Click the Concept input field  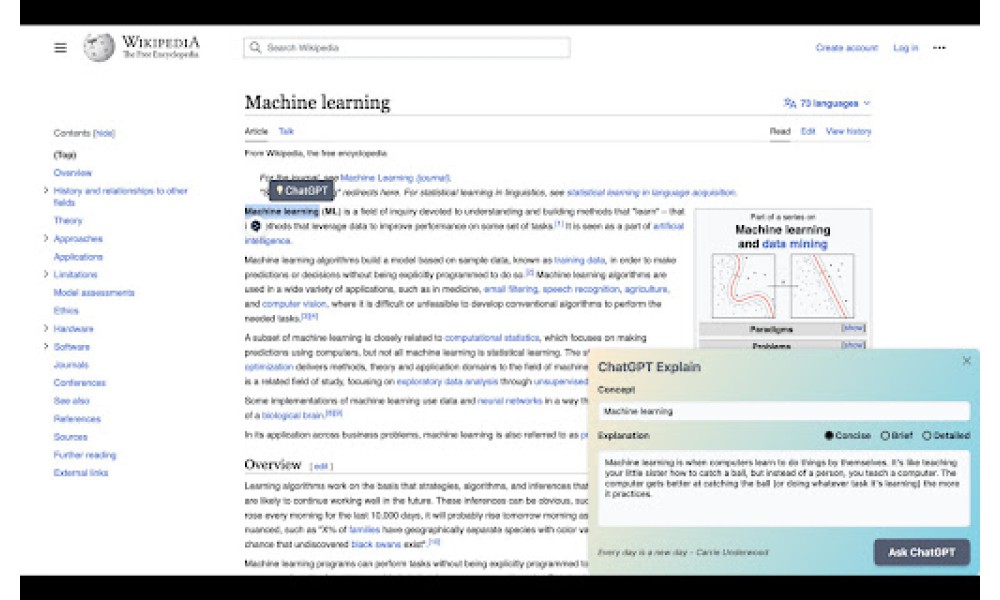click(784, 411)
